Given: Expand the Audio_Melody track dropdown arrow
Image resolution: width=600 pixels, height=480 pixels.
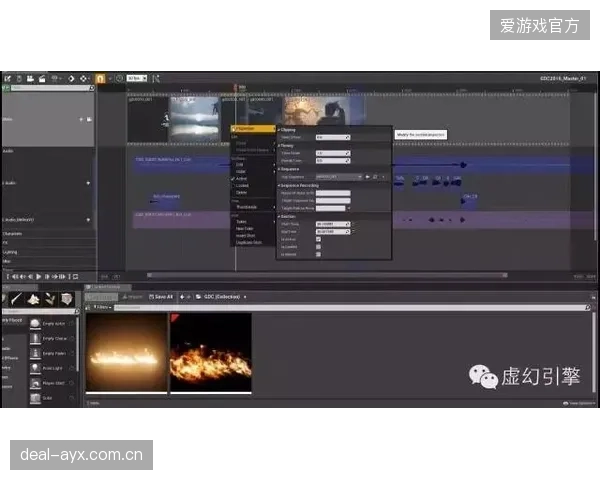Looking at the screenshot, I should pyautogui.click(x=88, y=220).
